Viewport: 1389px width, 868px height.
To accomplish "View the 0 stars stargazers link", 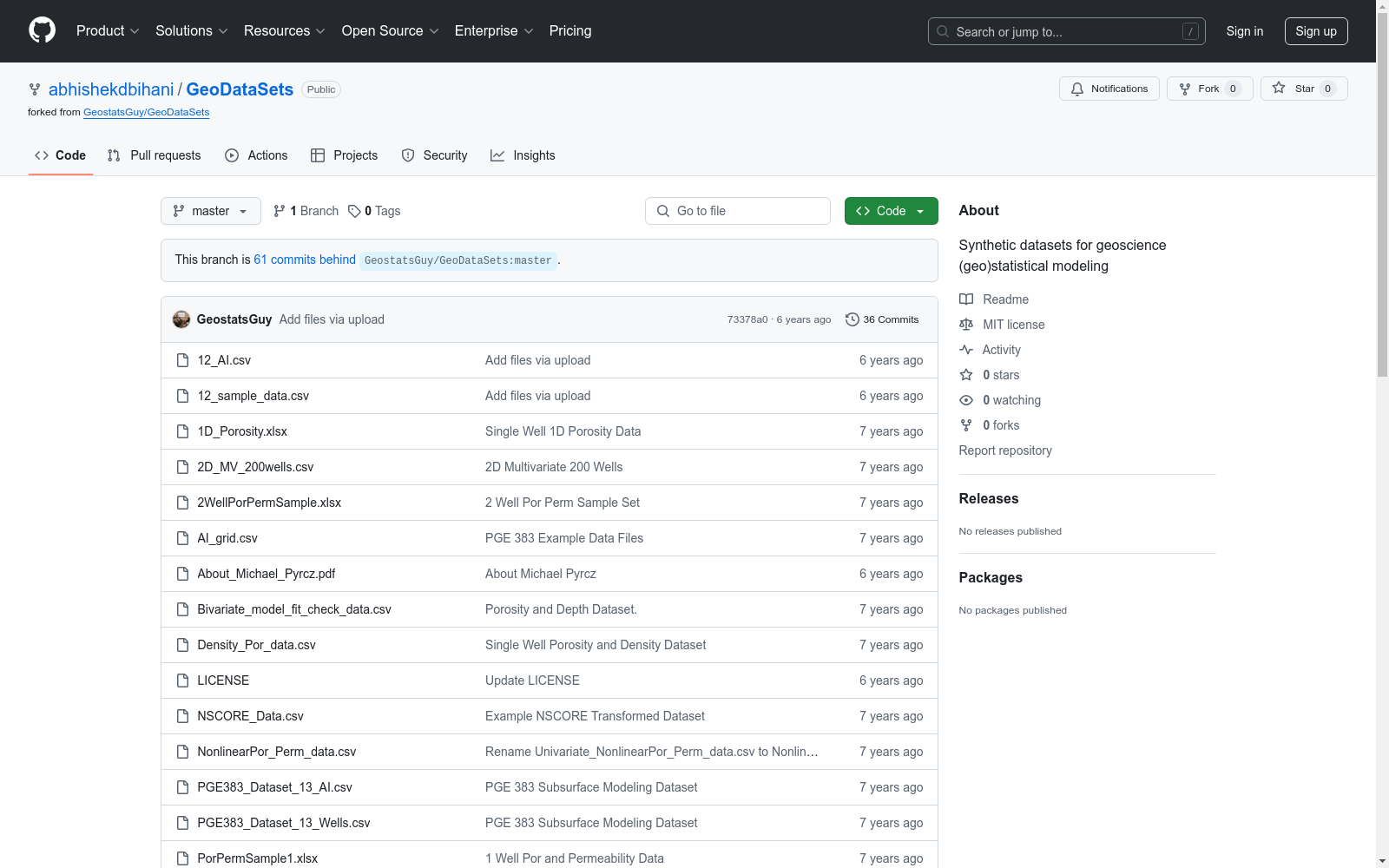I will [x=990, y=375].
